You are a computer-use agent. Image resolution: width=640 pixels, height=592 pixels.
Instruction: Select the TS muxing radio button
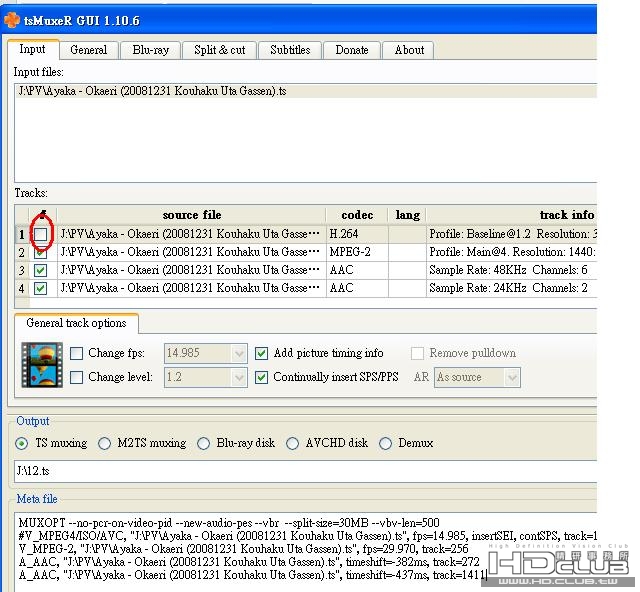click(x=22, y=443)
